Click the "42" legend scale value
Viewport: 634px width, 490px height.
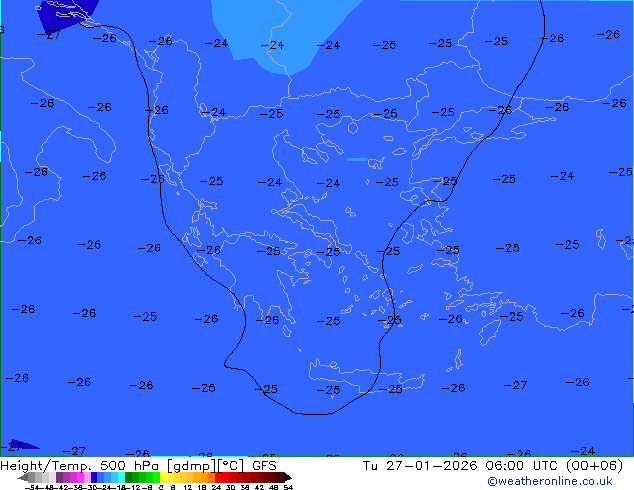tap(260, 487)
